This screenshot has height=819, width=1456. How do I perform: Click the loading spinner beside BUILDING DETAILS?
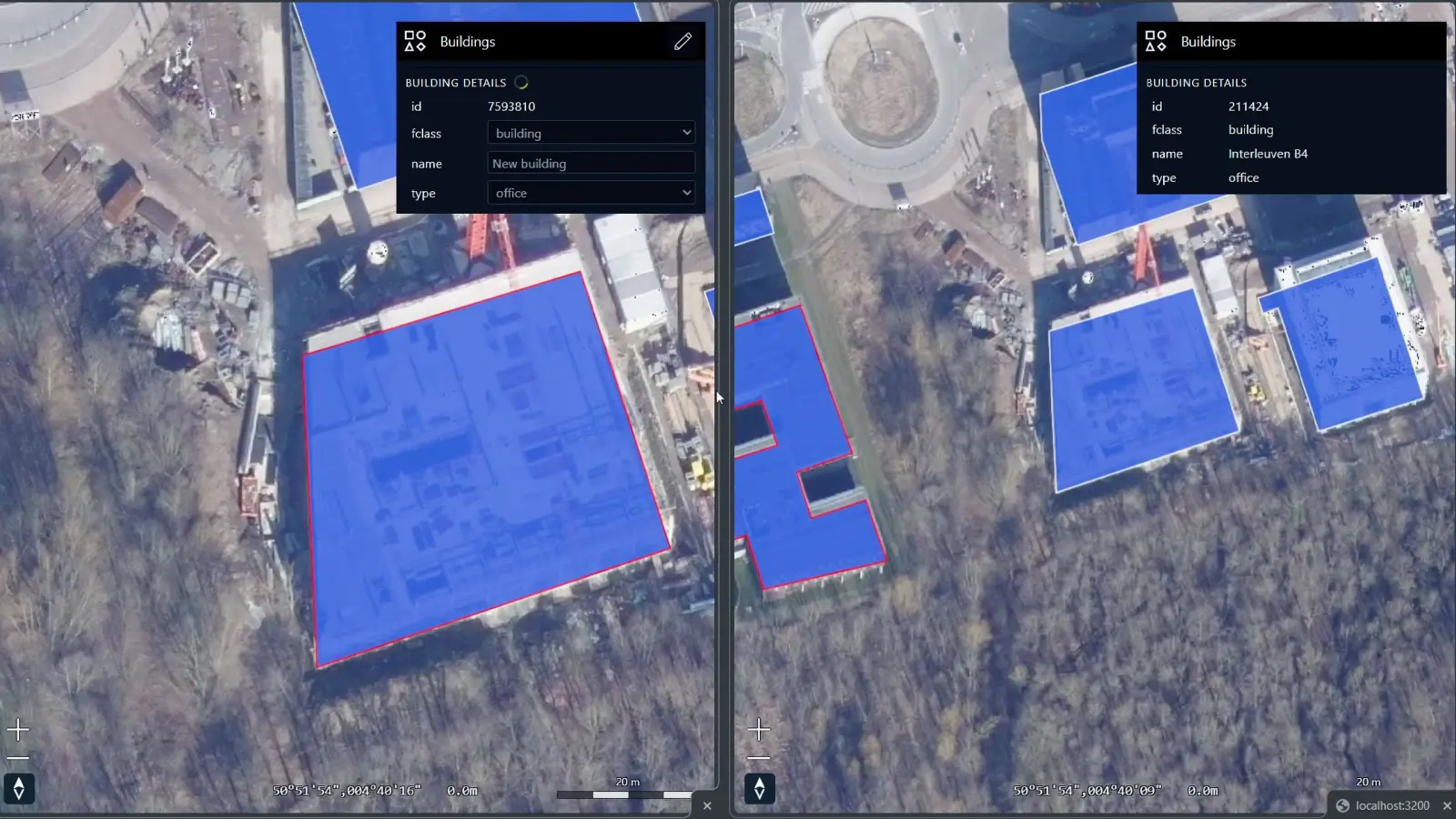[x=521, y=83]
